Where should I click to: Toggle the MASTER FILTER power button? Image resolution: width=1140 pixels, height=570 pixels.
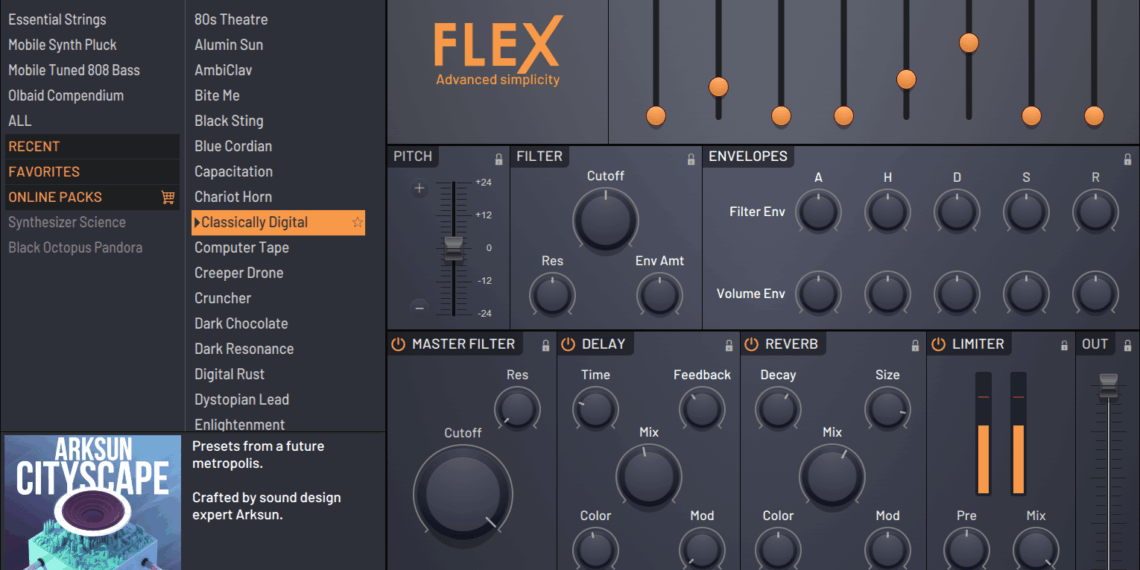(x=398, y=345)
